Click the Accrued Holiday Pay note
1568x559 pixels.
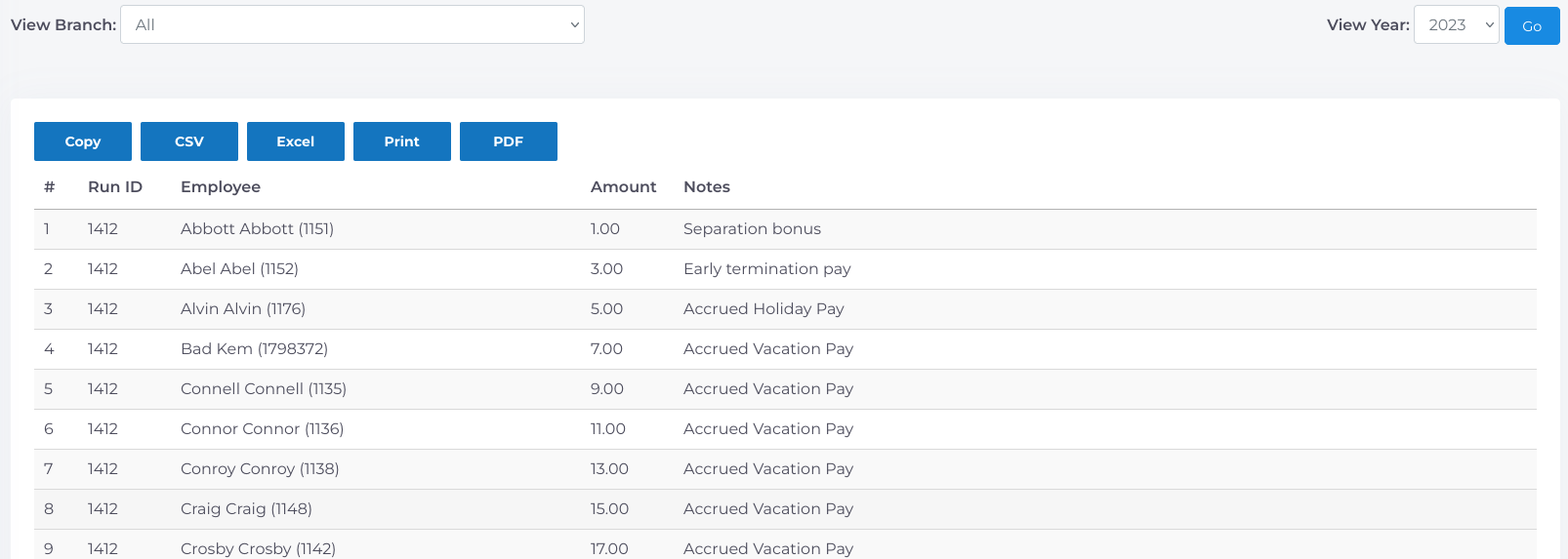(763, 309)
